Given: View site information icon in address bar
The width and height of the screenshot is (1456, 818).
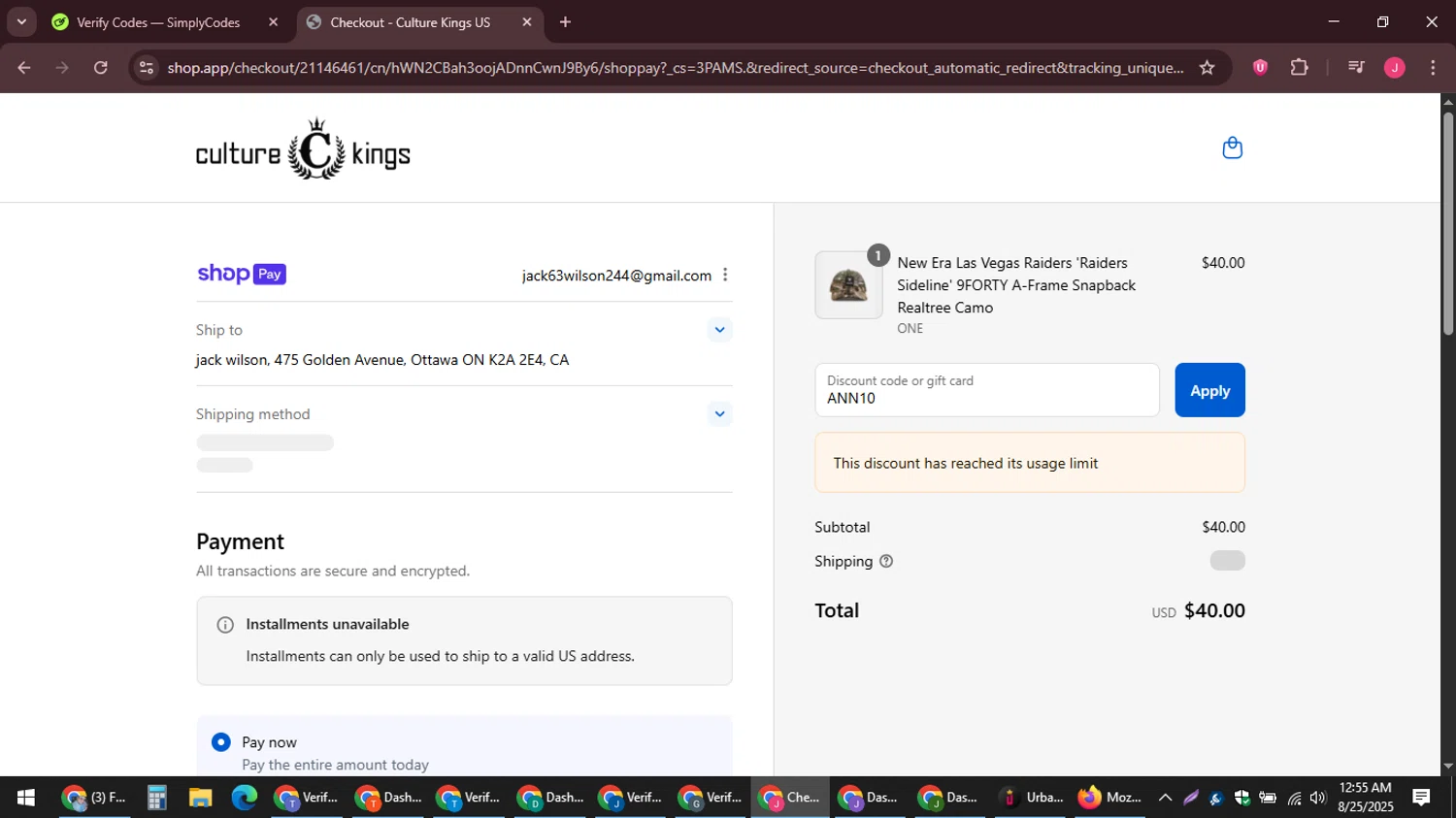Looking at the screenshot, I should coord(147,68).
